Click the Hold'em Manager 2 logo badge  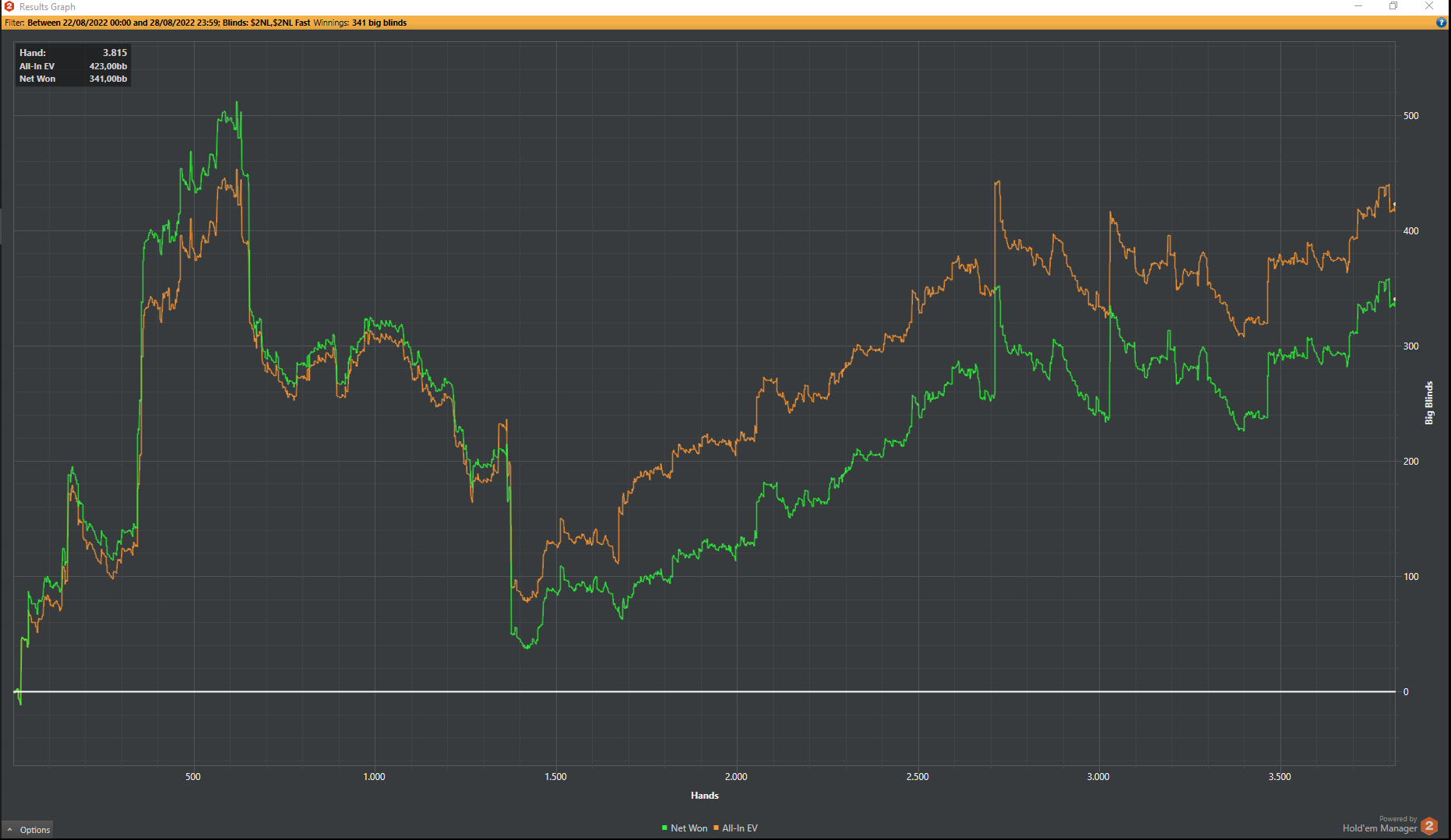tap(1429, 826)
